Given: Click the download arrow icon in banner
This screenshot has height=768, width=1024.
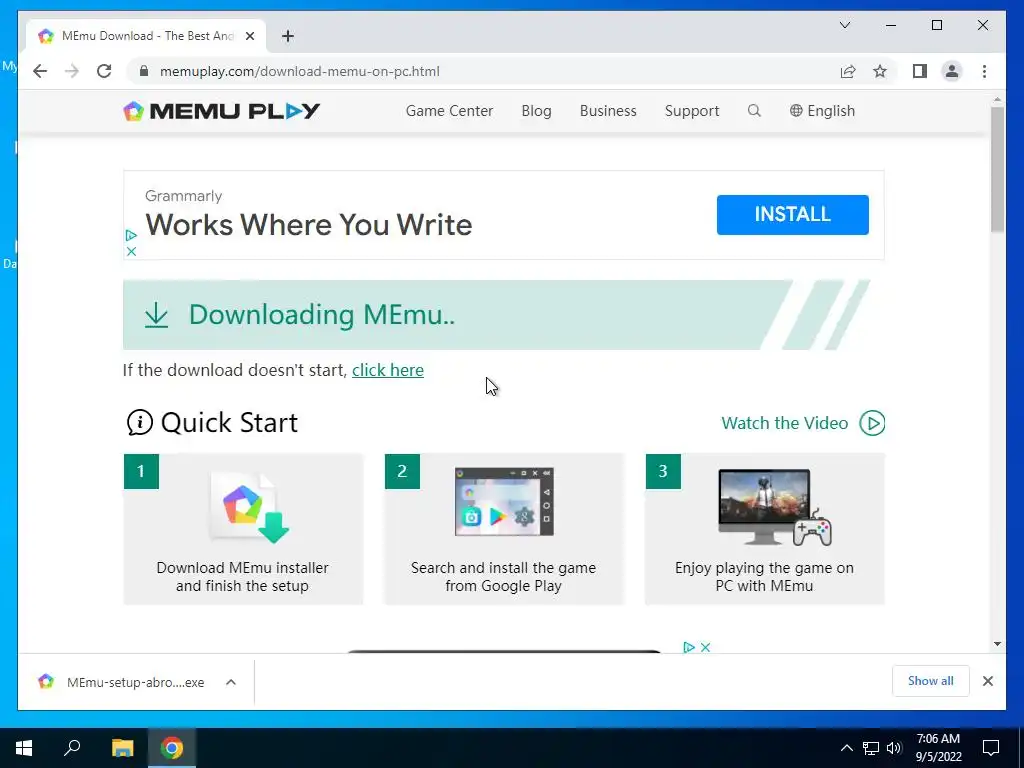Looking at the screenshot, I should point(156,315).
